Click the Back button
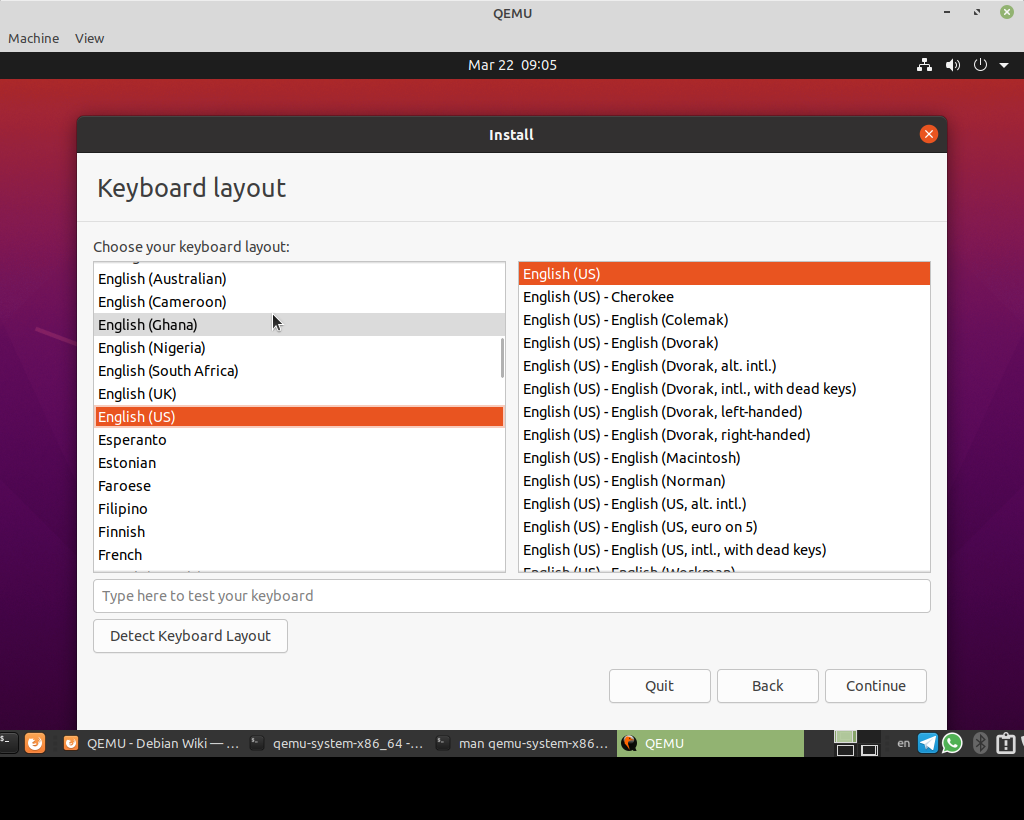This screenshot has width=1024, height=820. 767,686
